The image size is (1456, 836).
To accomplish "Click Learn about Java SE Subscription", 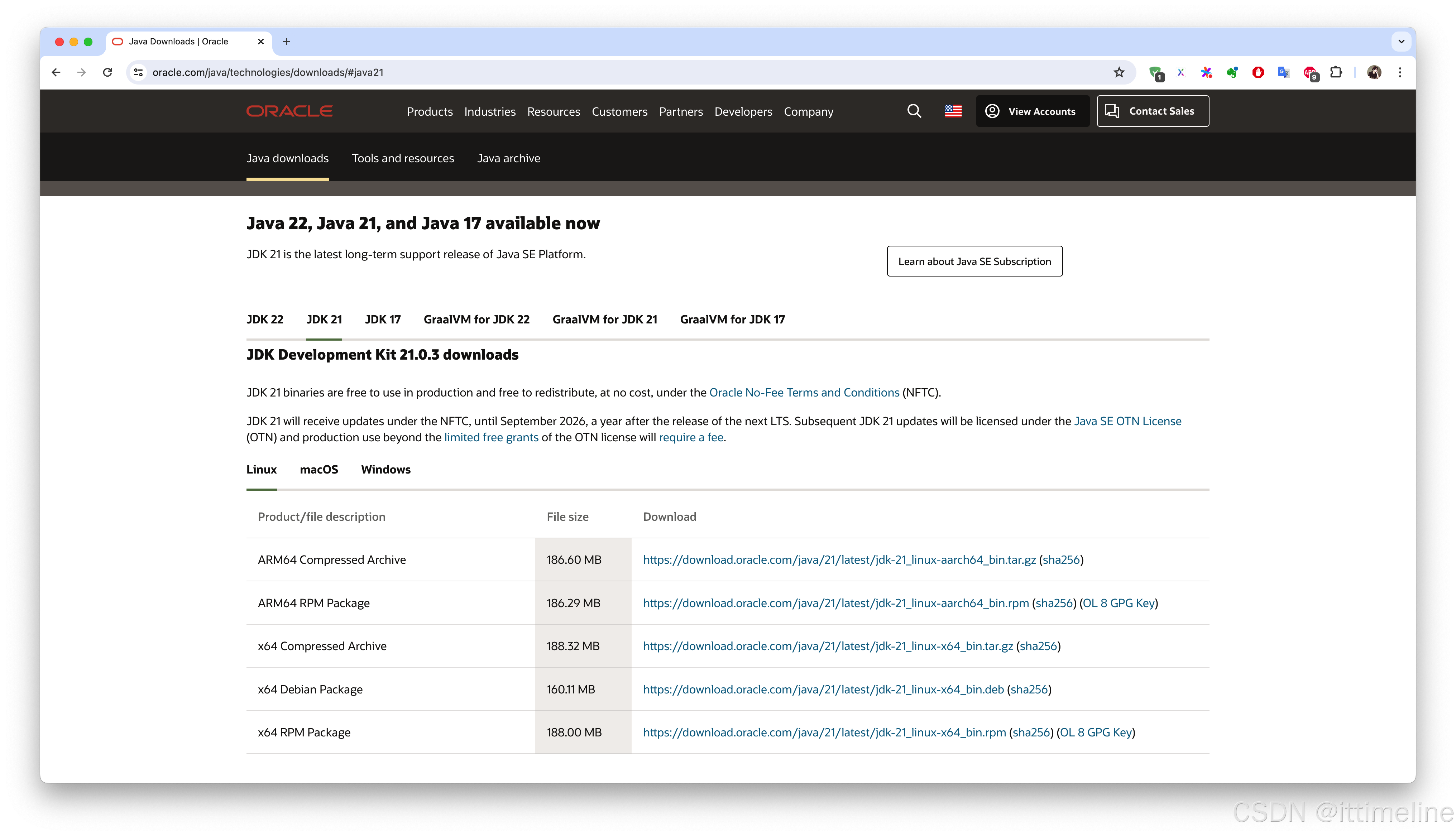I will coord(974,261).
